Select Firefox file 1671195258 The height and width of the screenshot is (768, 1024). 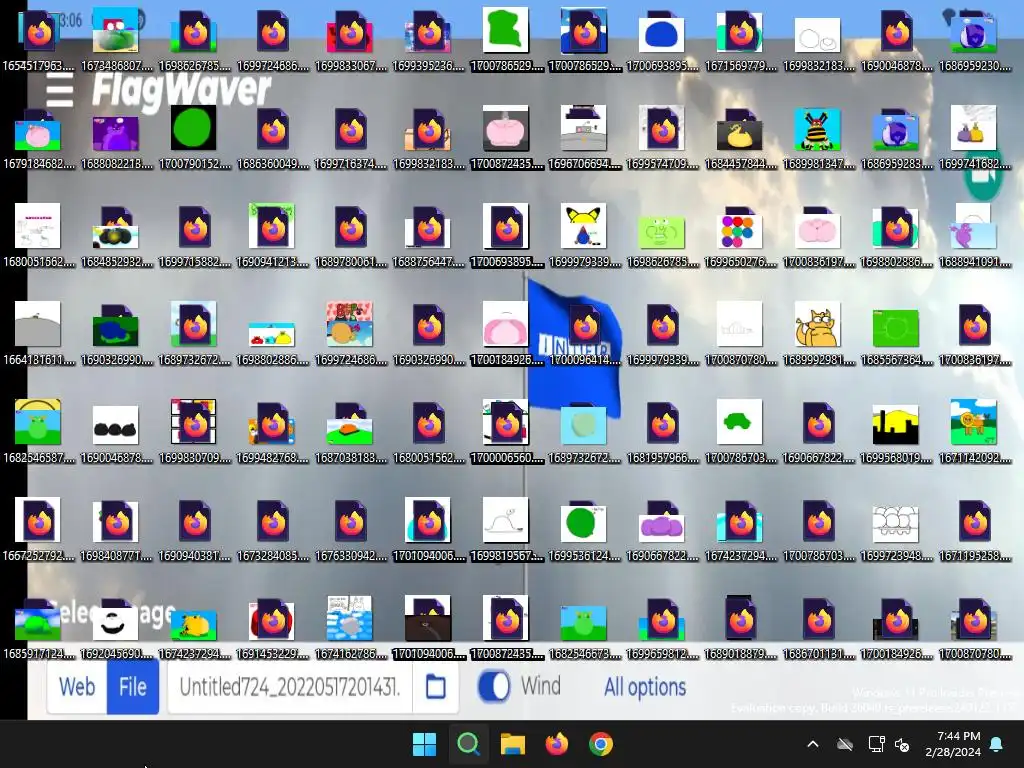pos(974,529)
